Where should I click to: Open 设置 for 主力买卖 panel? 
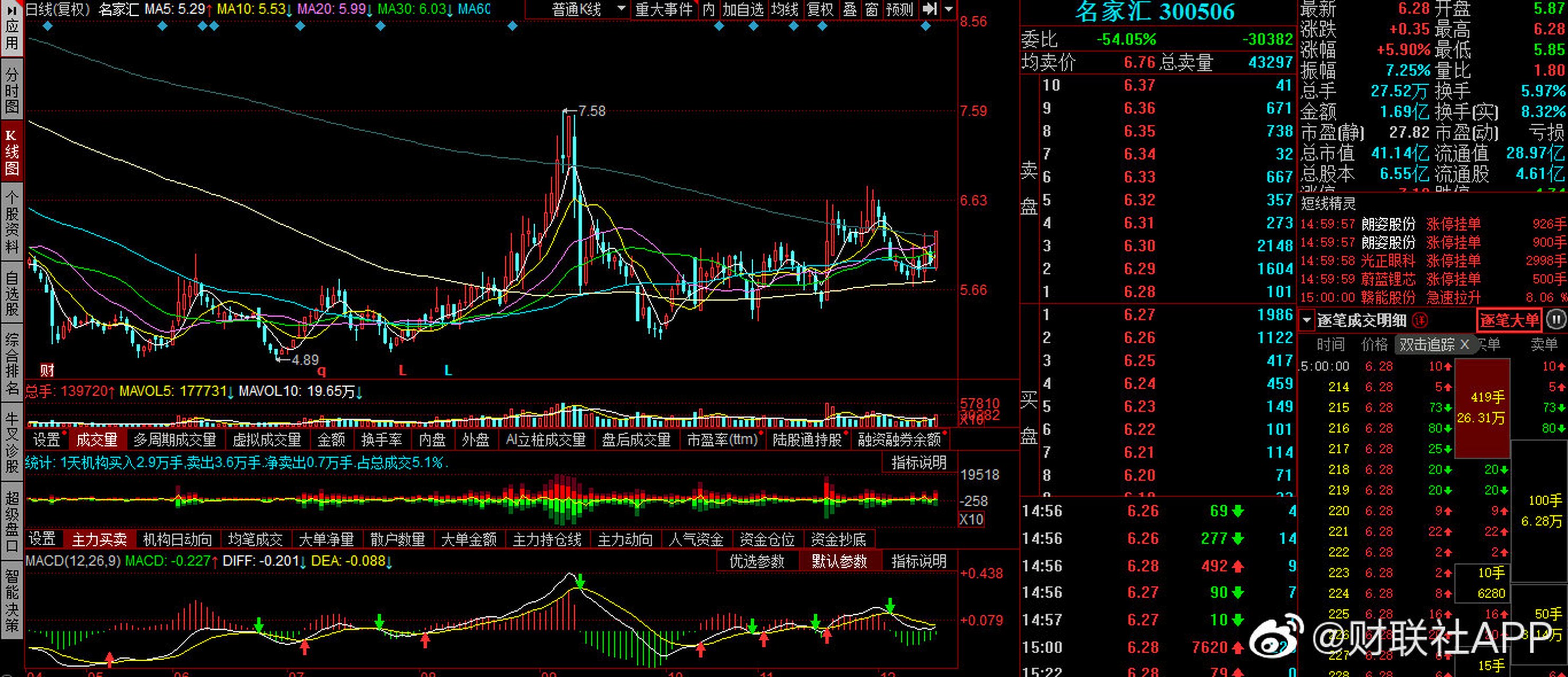tap(42, 539)
